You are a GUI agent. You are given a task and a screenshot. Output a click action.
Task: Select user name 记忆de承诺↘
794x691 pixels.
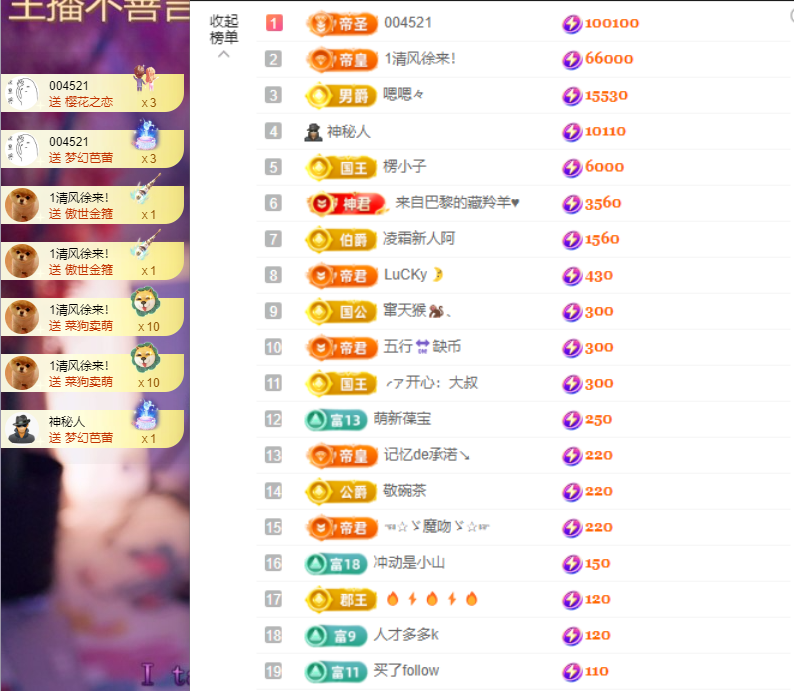click(x=426, y=455)
